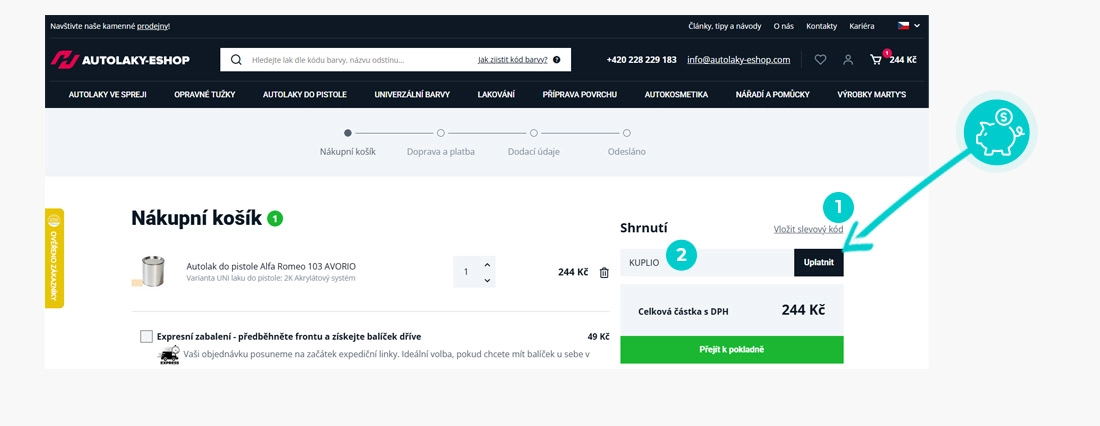Screen dimensions: 1100x426
Task: Select the Nákupní košík checkout step
Action: tap(348, 142)
